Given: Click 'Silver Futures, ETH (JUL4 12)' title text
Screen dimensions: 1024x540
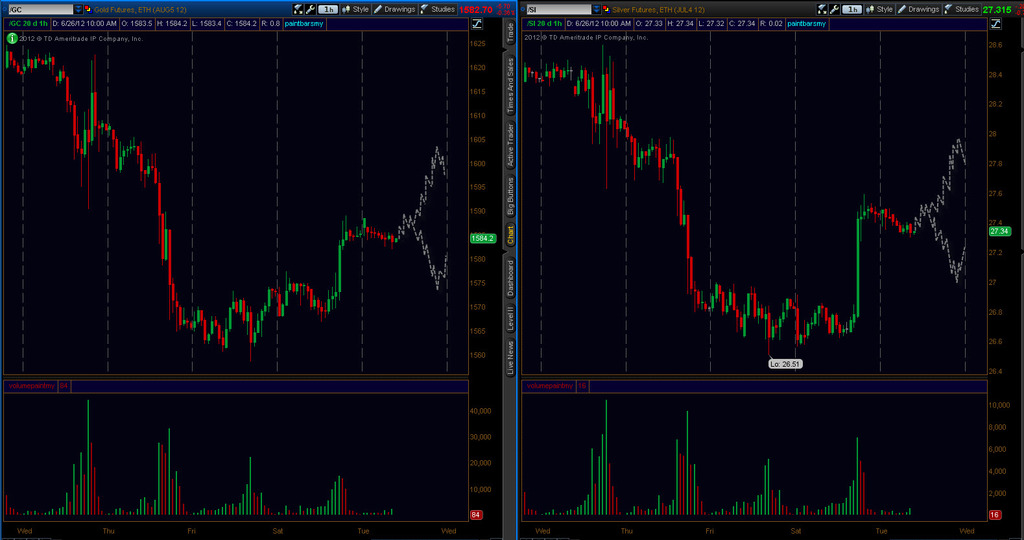Looking at the screenshot, I should point(658,10).
